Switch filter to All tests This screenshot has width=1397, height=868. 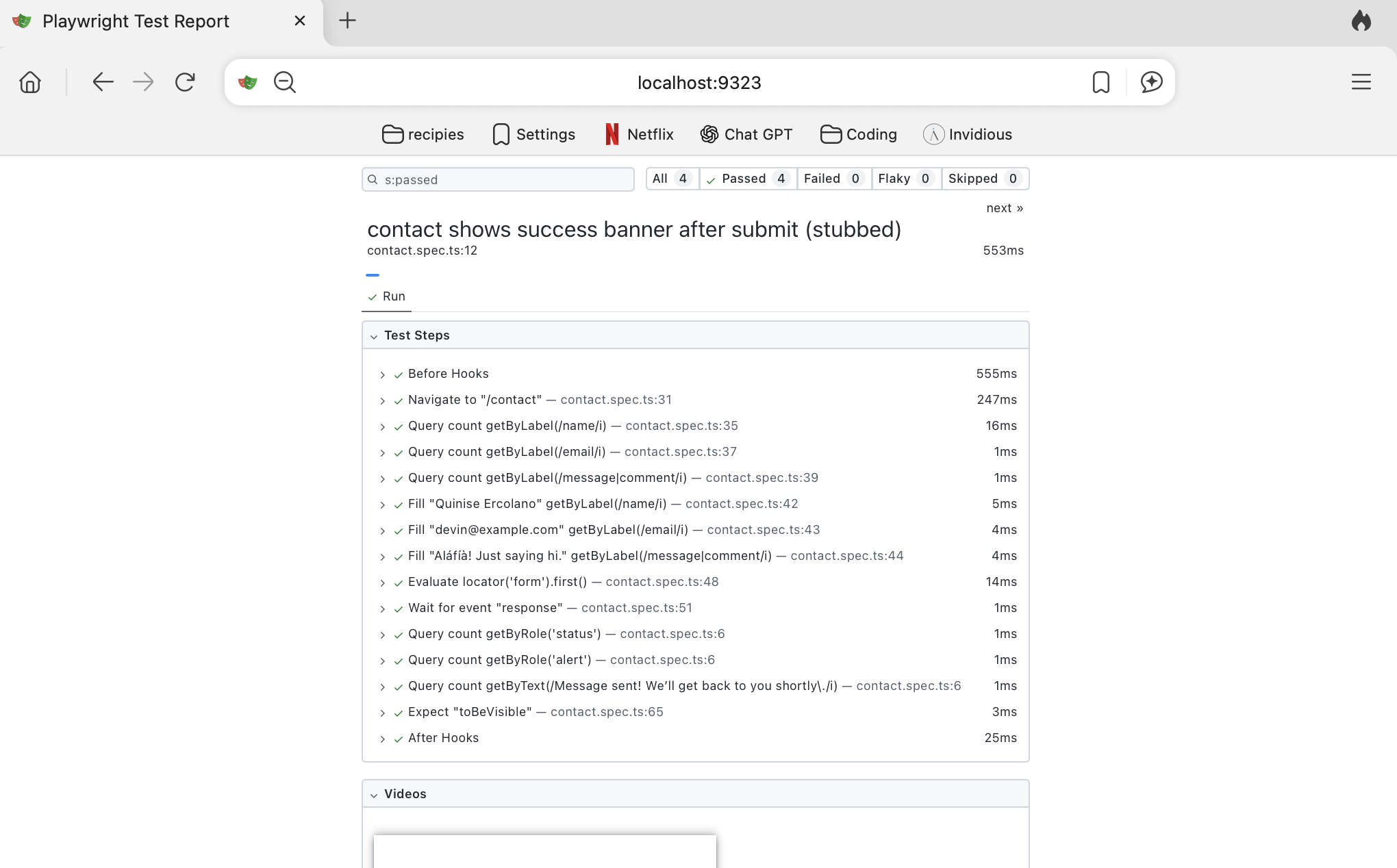point(670,179)
